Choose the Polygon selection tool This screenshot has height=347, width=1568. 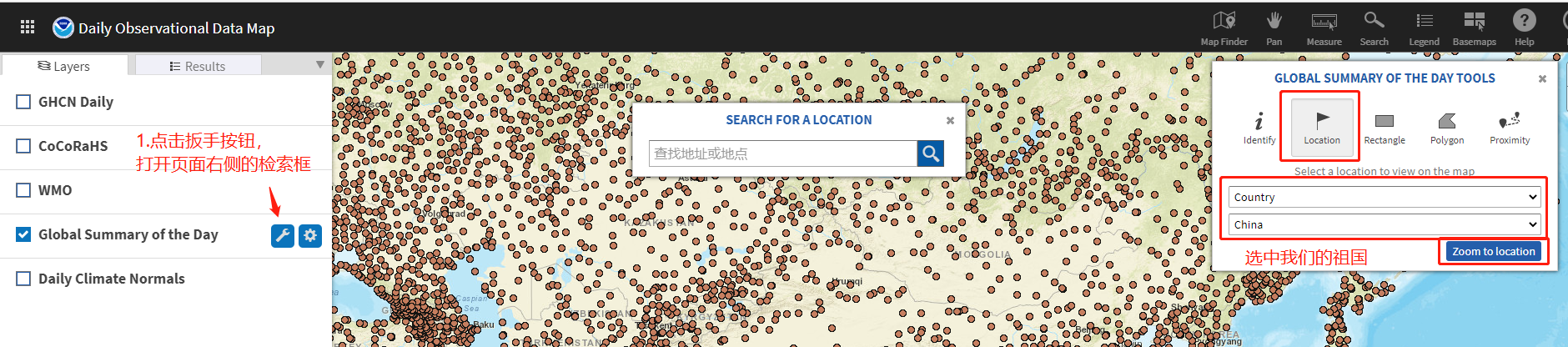tap(1447, 128)
